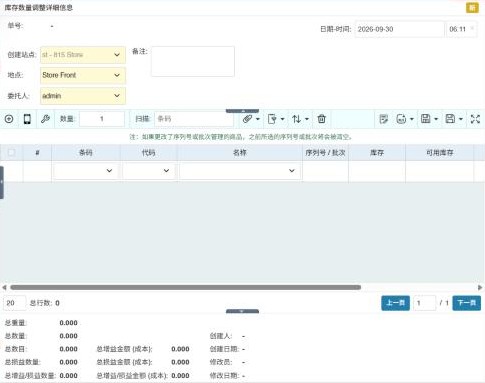Click the trash delete icon
Screen dimensions: 485x383
(321, 119)
